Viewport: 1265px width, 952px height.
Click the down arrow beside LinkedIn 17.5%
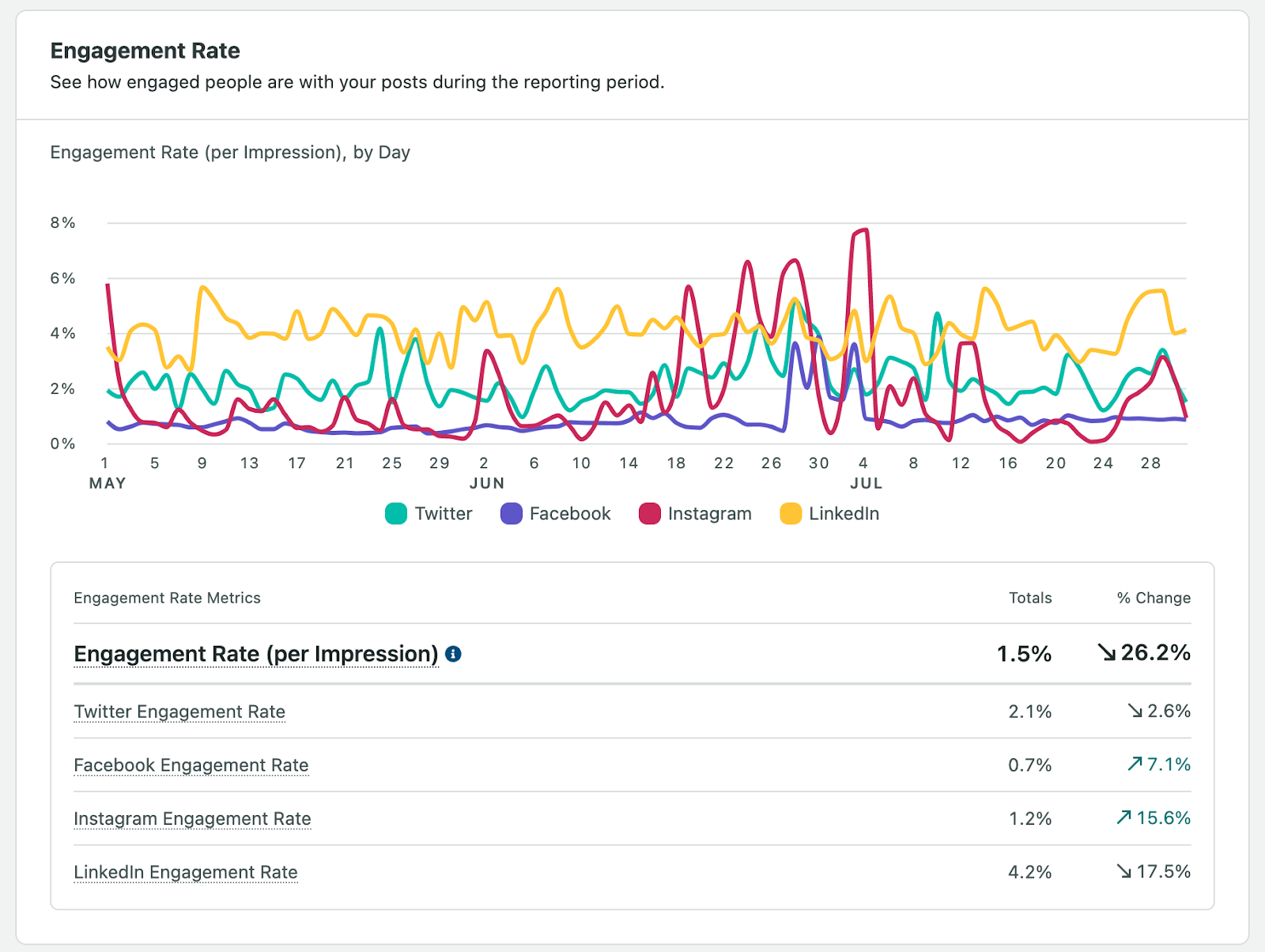(1124, 871)
